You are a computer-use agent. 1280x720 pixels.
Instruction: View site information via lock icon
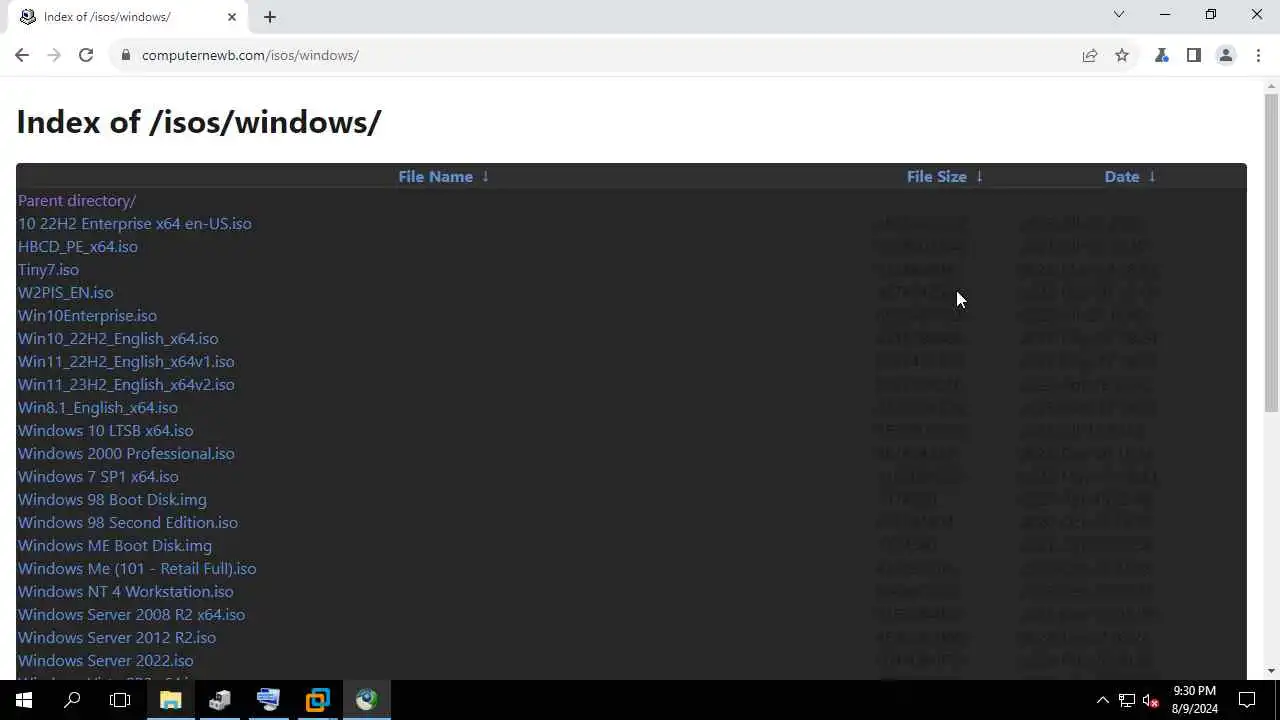pos(126,55)
